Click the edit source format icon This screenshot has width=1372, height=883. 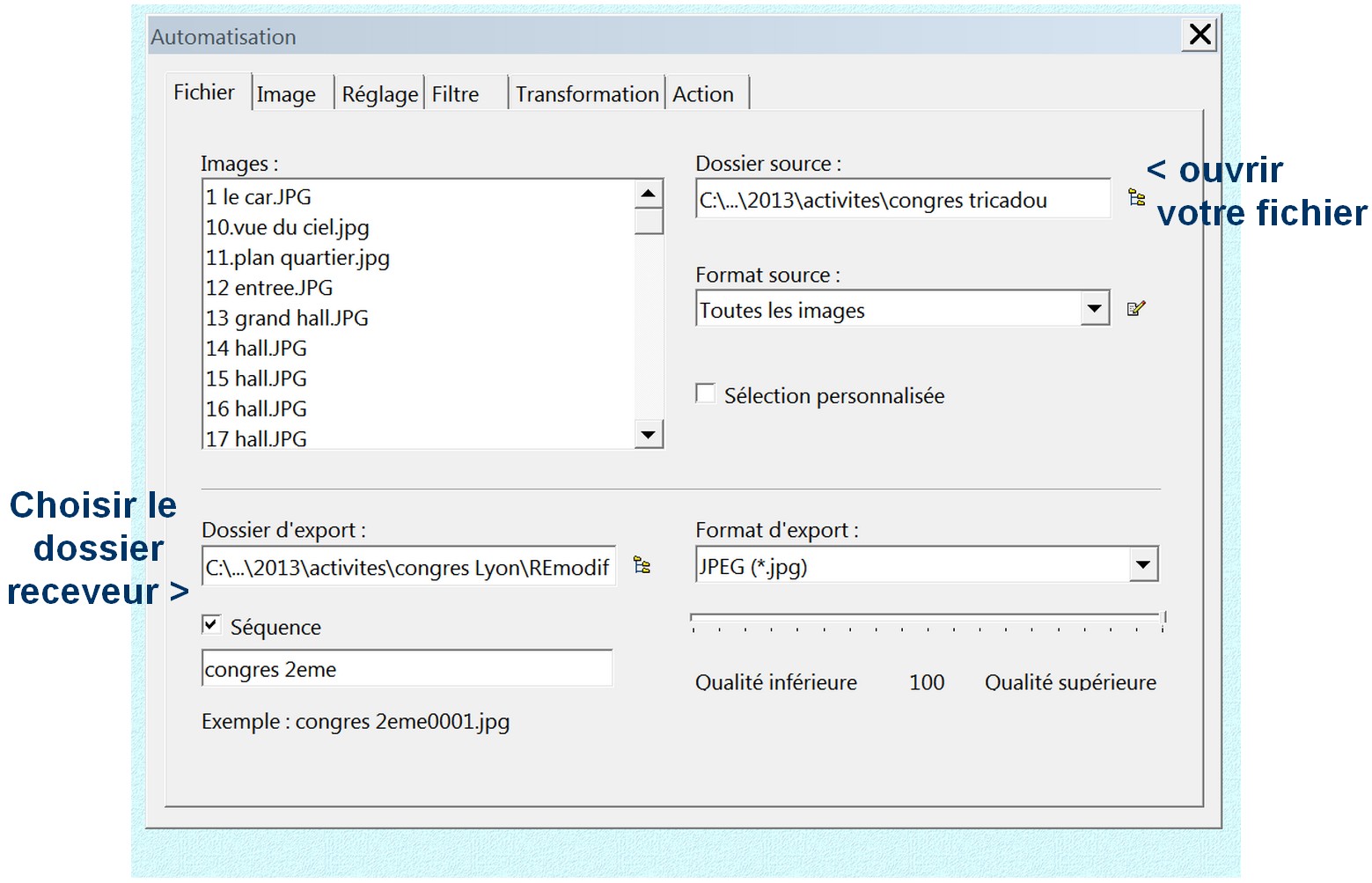point(1135,309)
